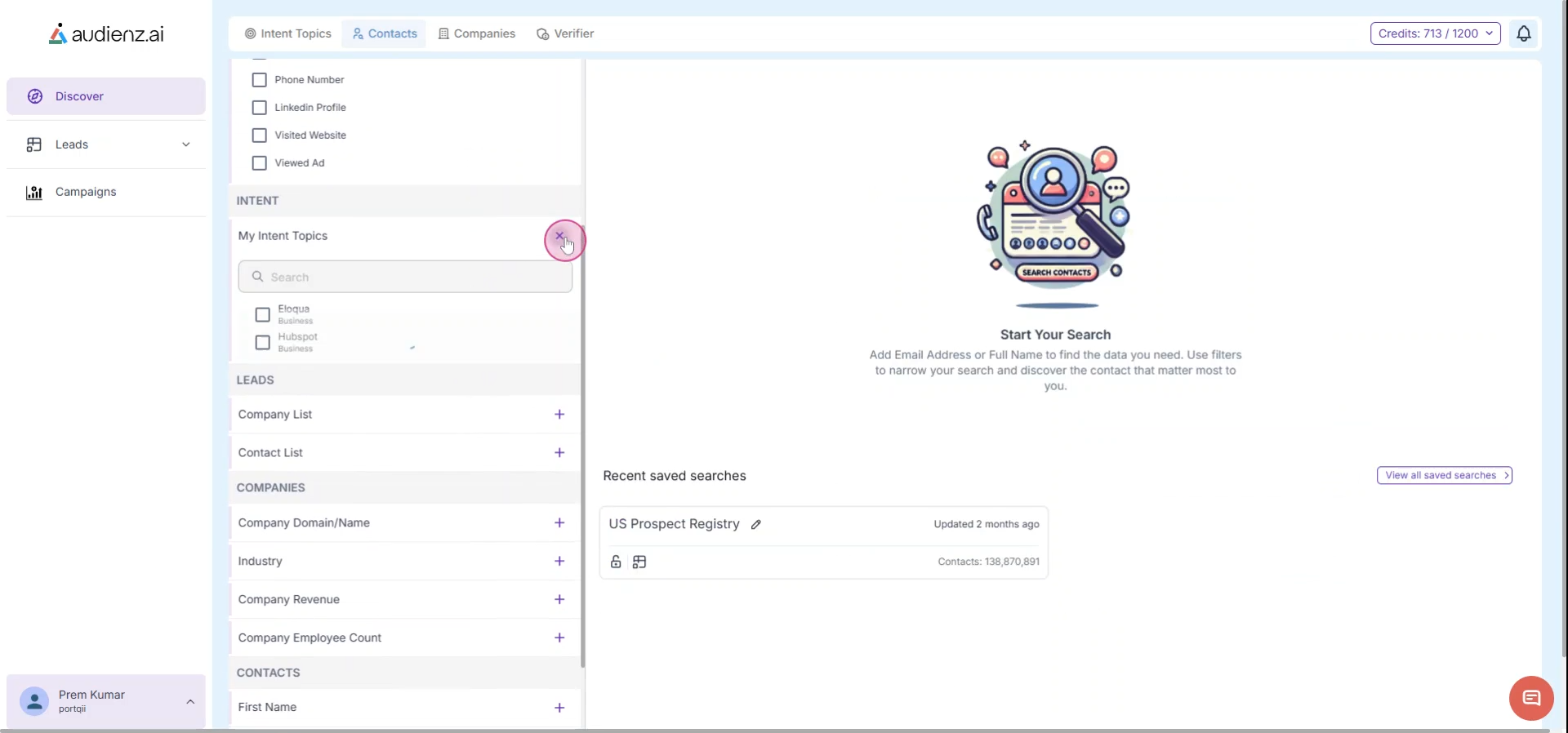
Task: Open Campaigns in the sidebar
Action: point(86,192)
